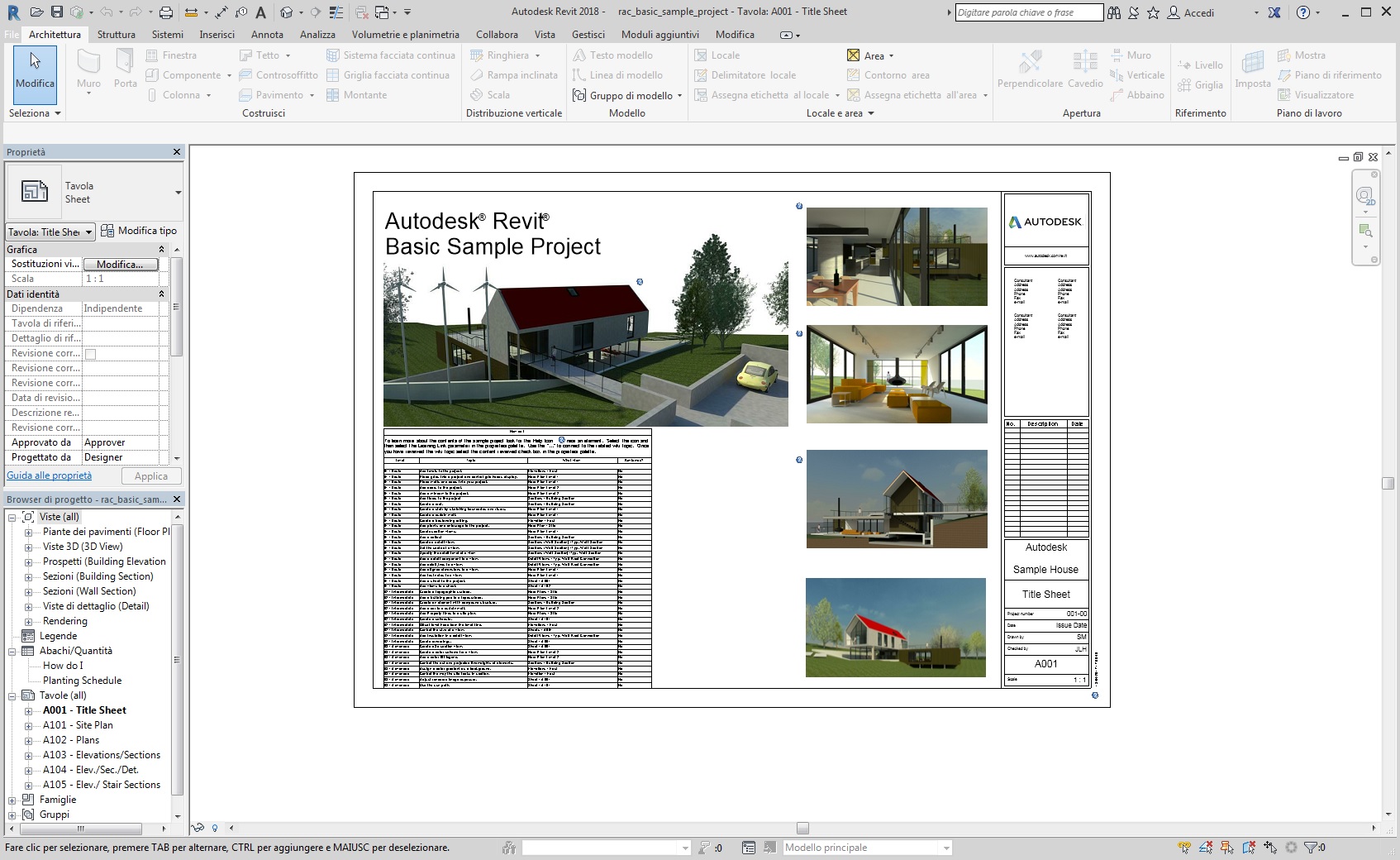Click the Muro wall tool icon
This screenshot has height=860, width=1400.
click(88, 64)
